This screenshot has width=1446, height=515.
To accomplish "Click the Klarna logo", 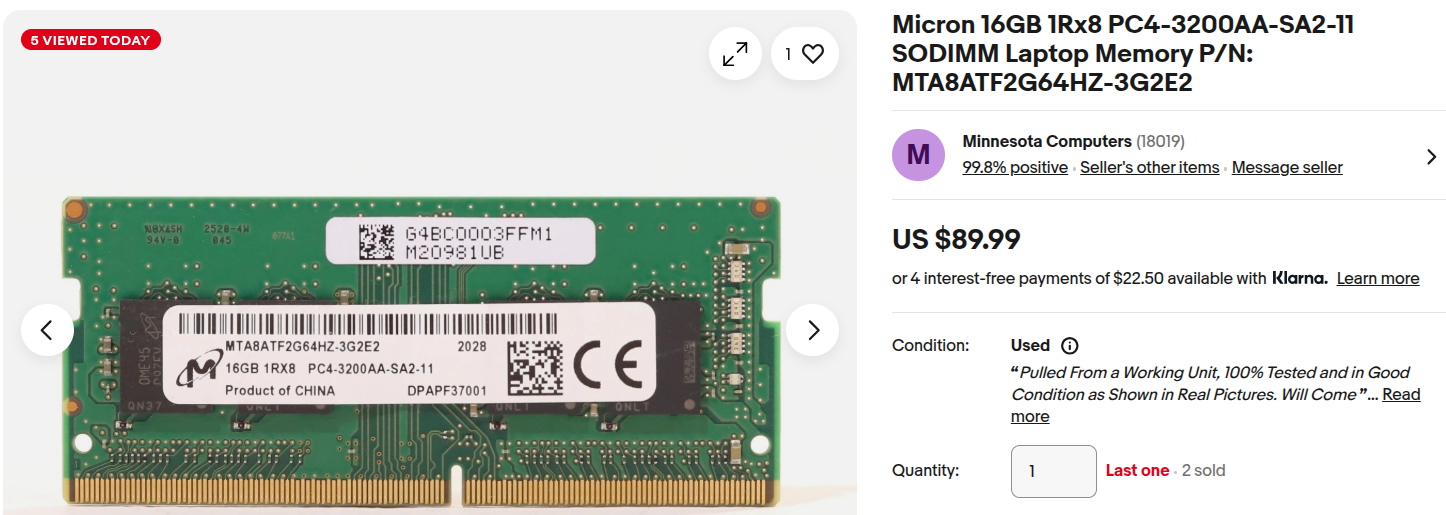I will coord(1299,279).
